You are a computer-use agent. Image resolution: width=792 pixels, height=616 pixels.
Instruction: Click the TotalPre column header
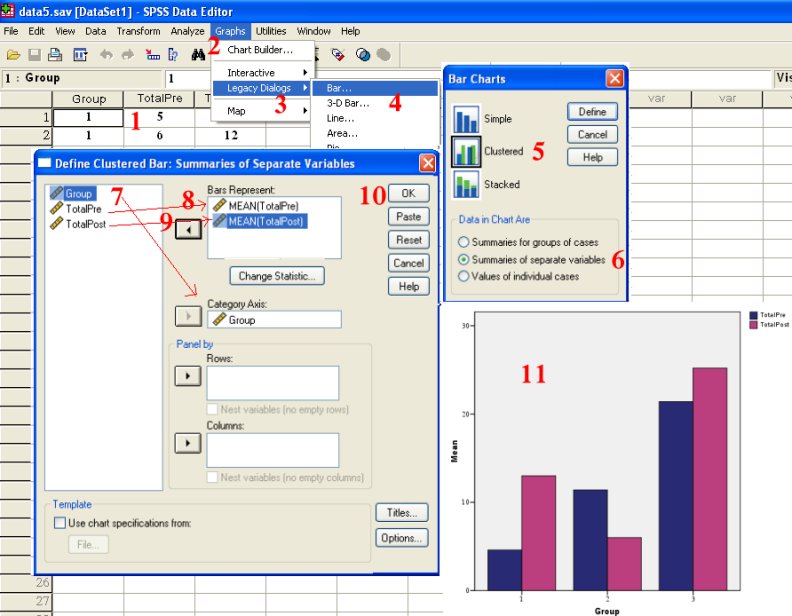pos(159,99)
